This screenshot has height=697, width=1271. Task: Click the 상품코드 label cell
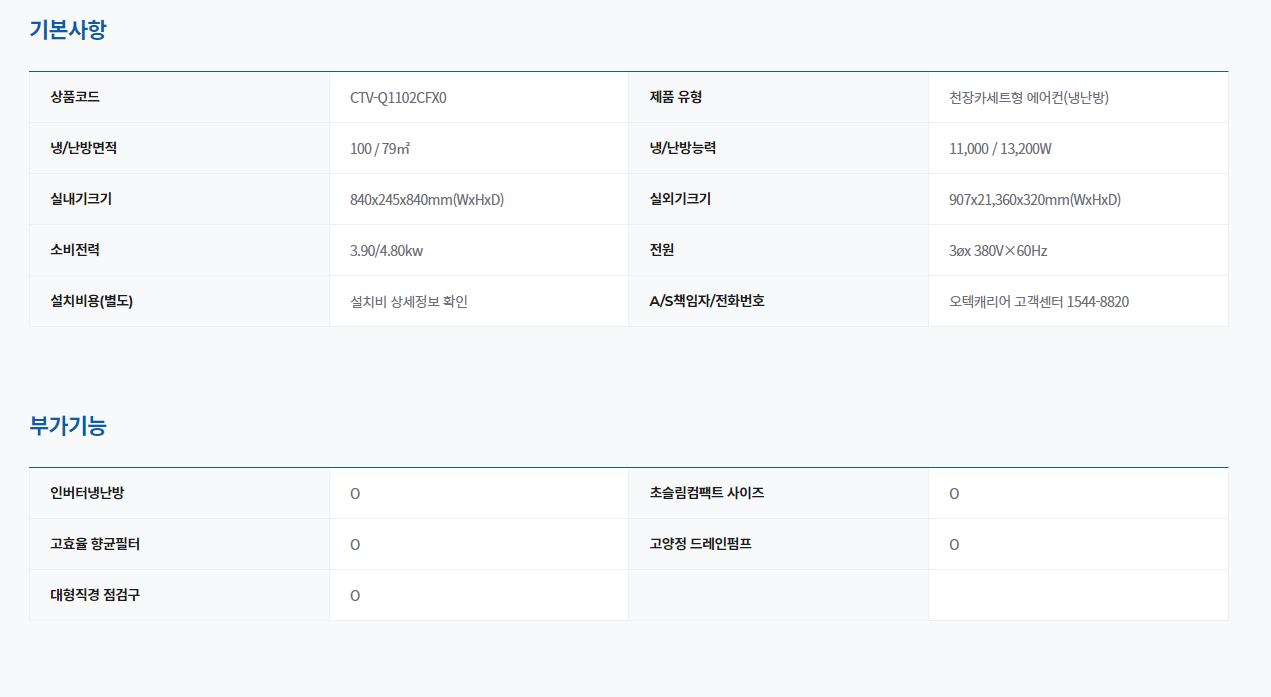tap(75, 97)
